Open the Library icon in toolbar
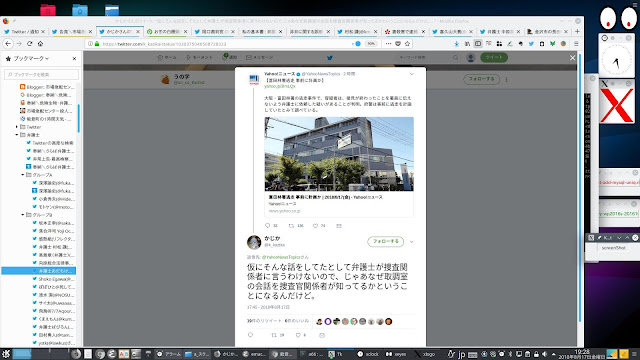 pos(467,44)
